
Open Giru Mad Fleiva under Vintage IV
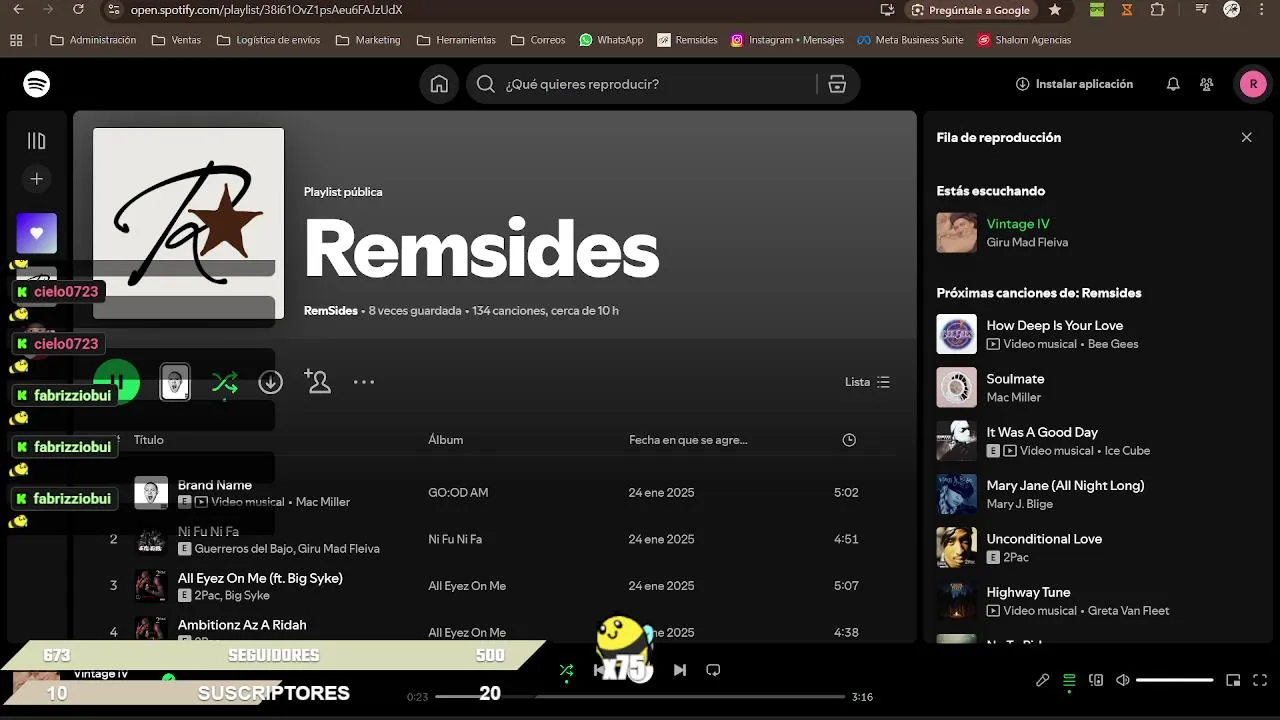(1027, 243)
